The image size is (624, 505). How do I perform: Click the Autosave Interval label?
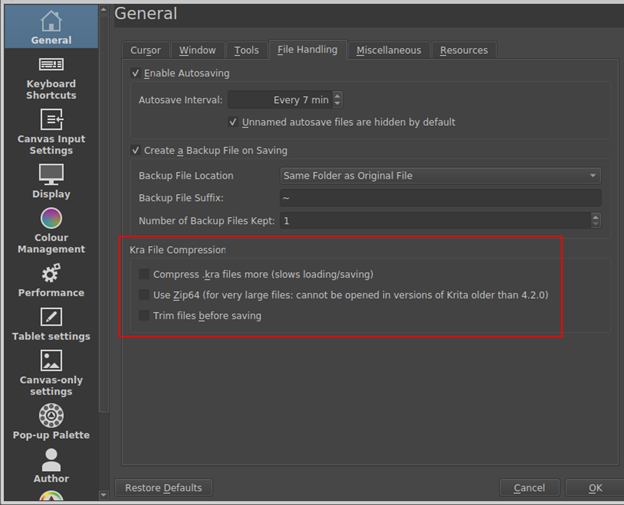click(x=180, y=100)
